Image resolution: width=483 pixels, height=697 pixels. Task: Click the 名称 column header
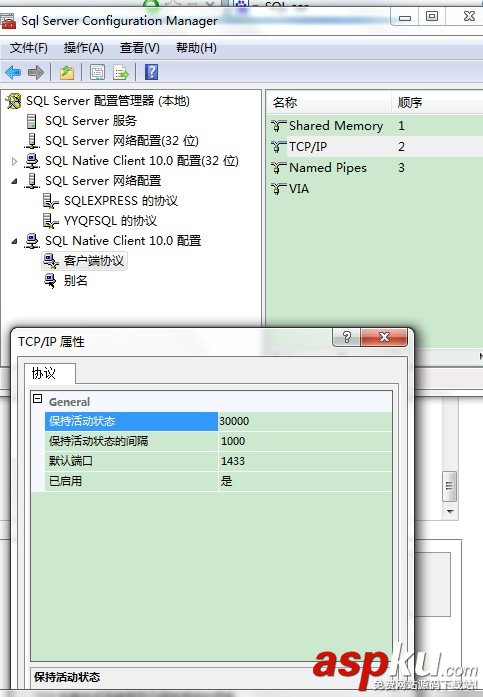(x=329, y=103)
